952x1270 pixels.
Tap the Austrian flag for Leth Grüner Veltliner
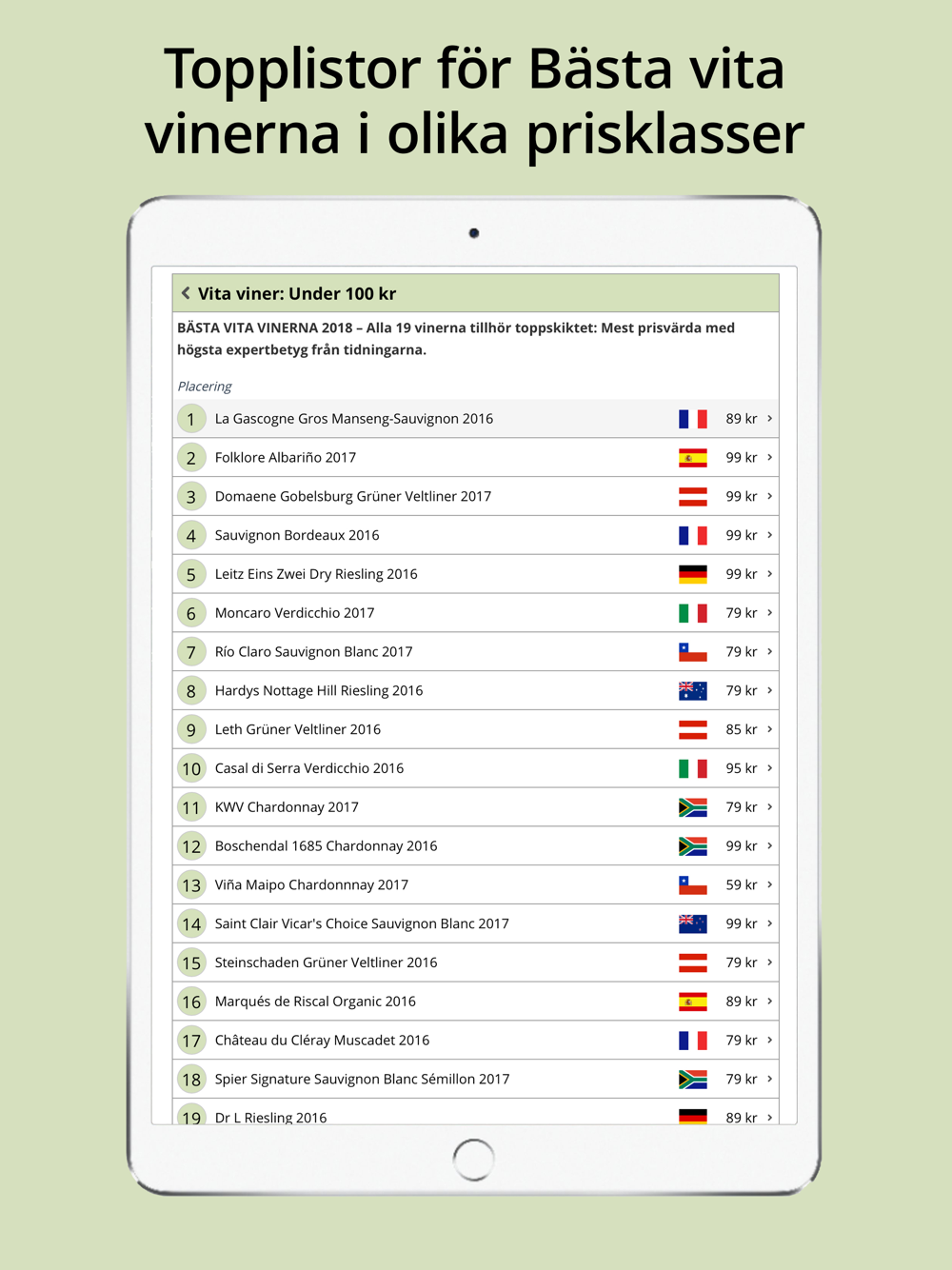click(x=693, y=730)
